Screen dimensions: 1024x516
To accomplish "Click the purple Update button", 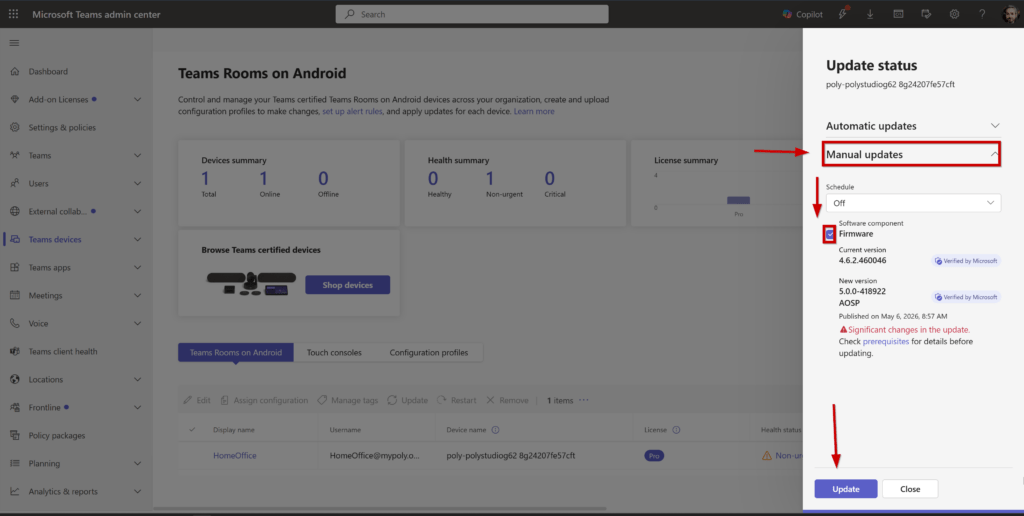I will [x=846, y=489].
